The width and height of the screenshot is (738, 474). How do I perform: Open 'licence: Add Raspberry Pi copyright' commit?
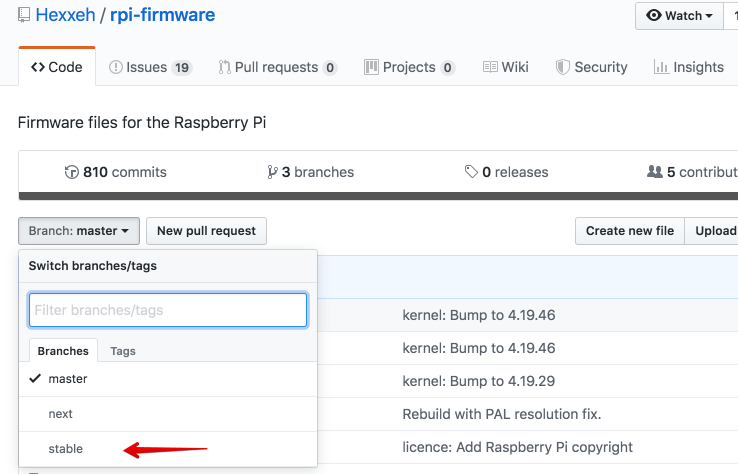pyautogui.click(x=518, y=447)
